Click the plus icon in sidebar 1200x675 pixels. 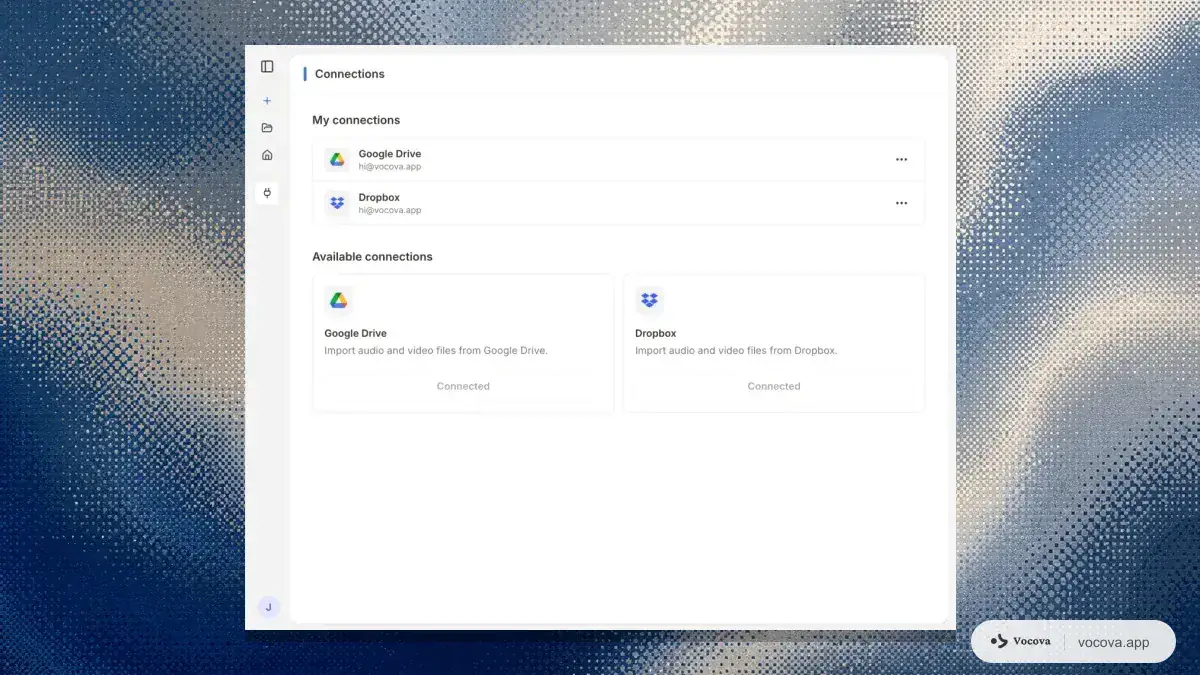click(x=267, y=101)
